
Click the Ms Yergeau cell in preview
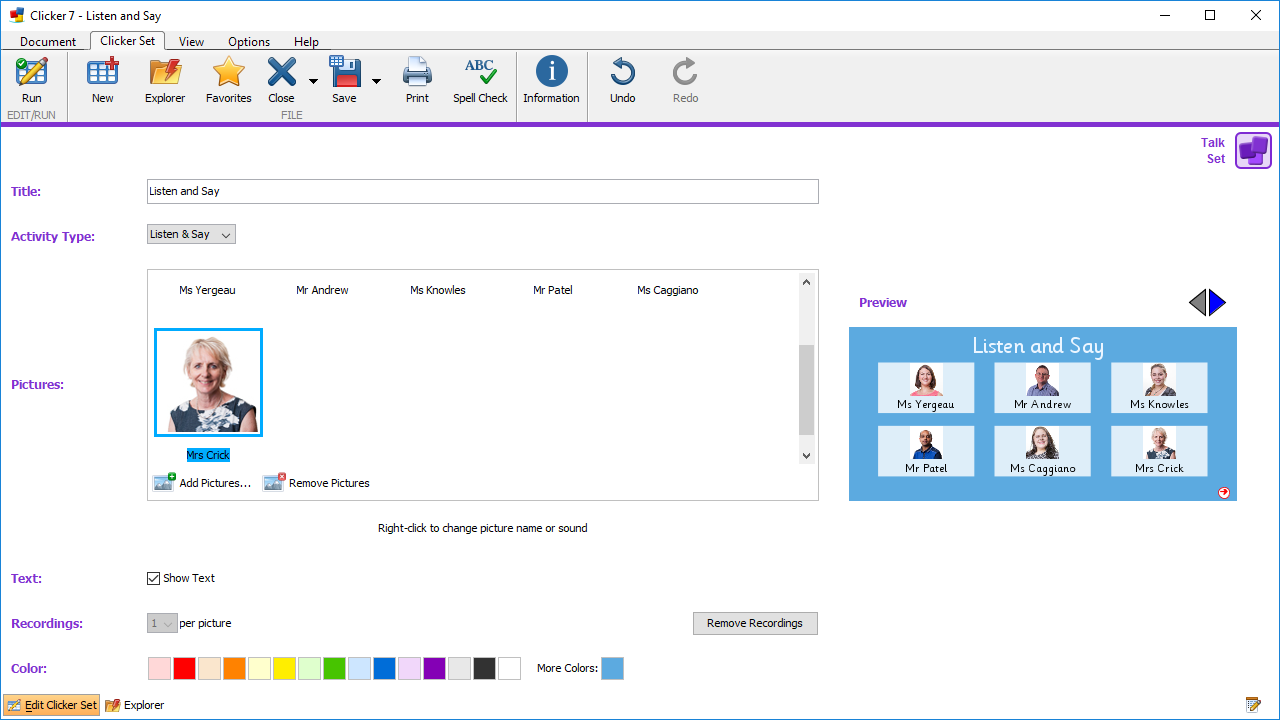coord(926,387)
